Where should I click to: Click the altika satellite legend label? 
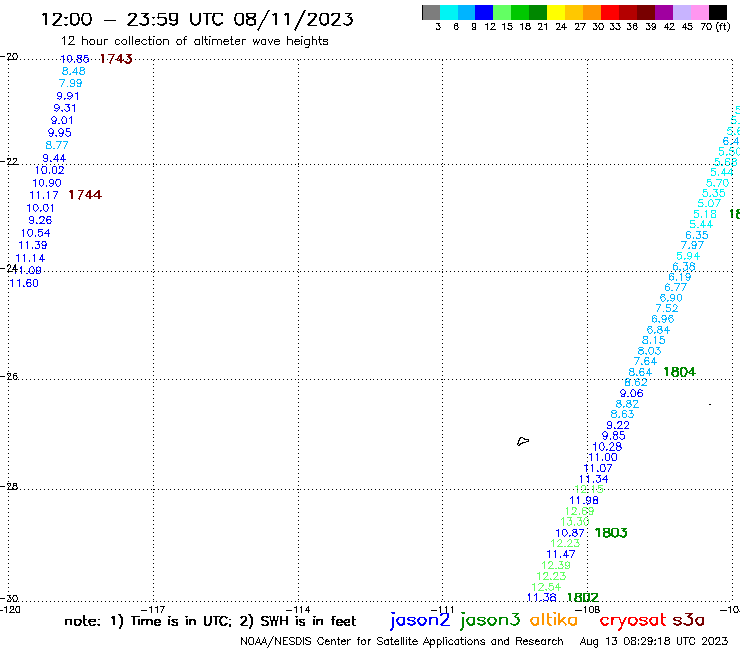554,620
